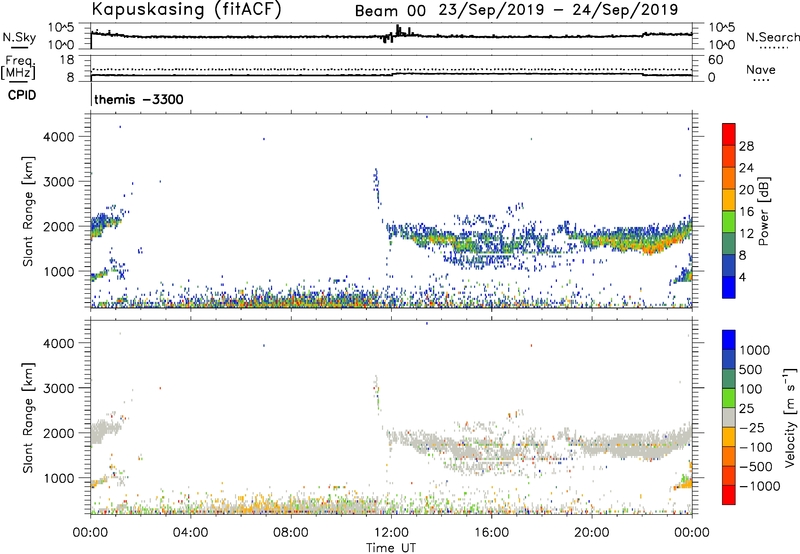Click the power colorbar value 28

(x=746, y=146)
